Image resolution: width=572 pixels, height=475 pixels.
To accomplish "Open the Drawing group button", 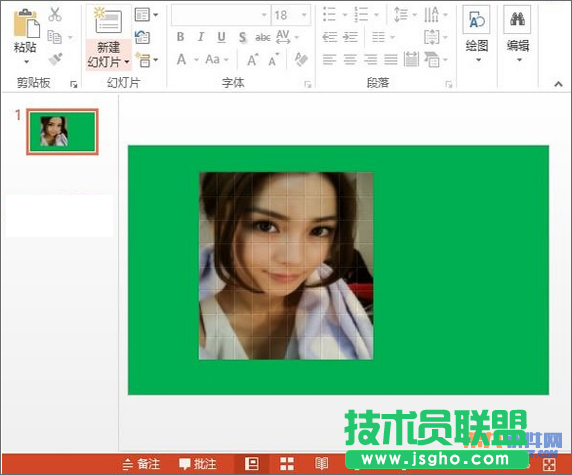I will click(x=476, y=35).
